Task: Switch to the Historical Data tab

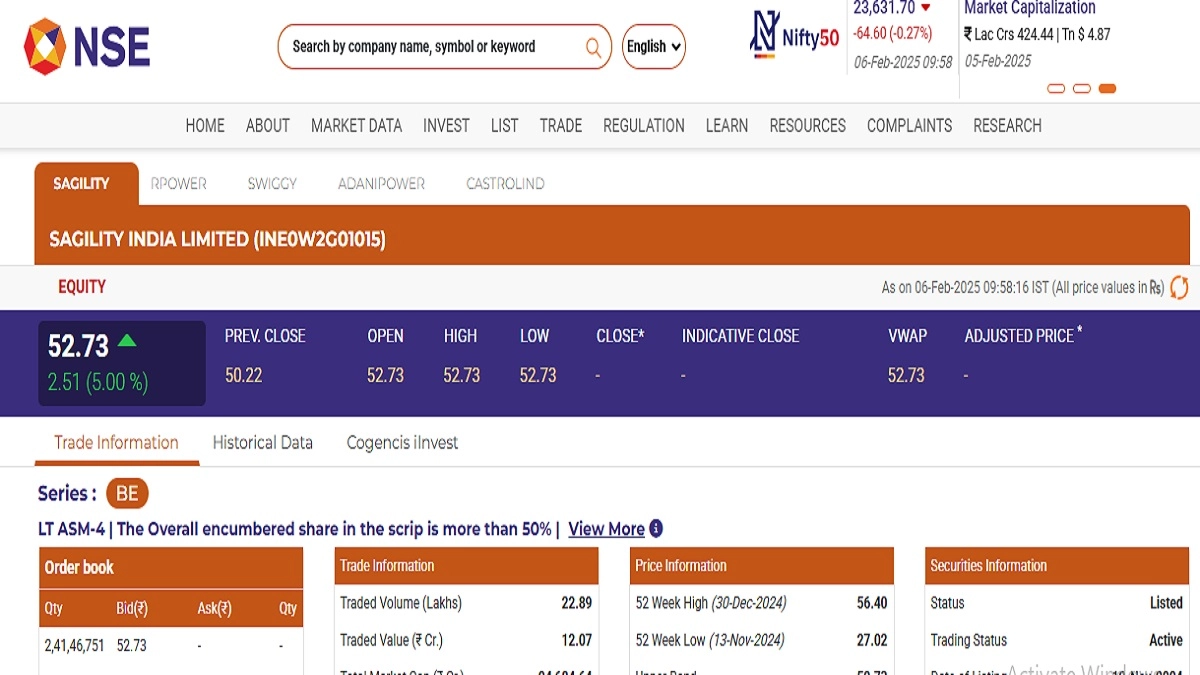Action: [x=262, y=443]
